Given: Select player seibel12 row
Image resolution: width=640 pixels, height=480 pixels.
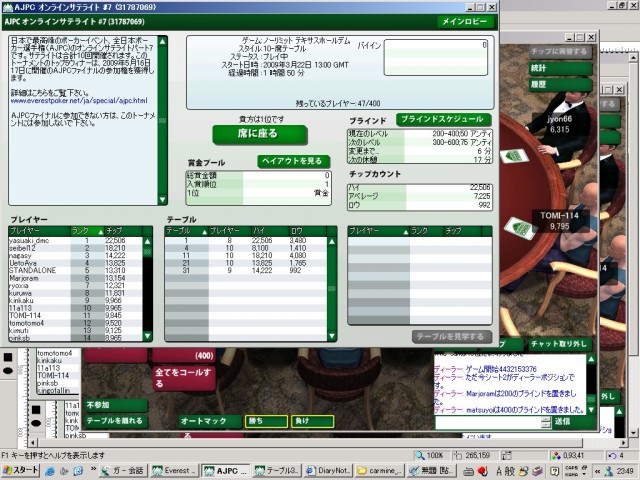Looking at the screenshot, I should [x=76, y=248].
